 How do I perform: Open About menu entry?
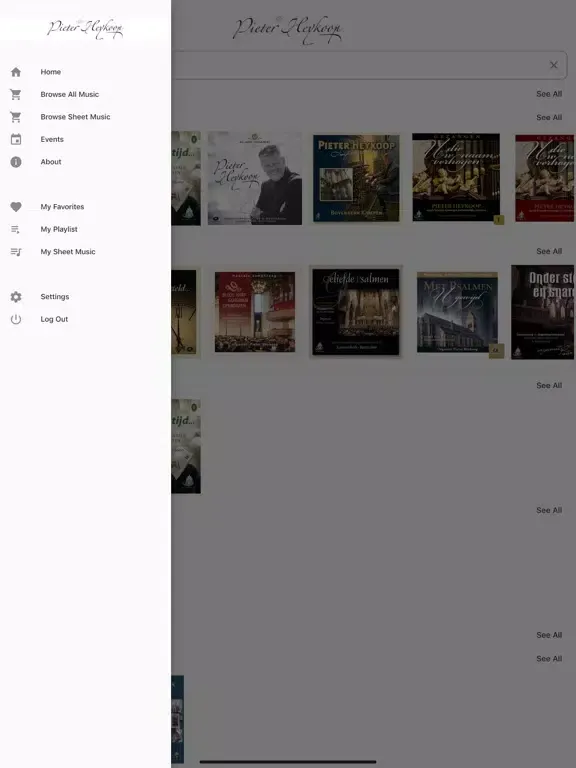pyautogui.click(x=85, y=162)
